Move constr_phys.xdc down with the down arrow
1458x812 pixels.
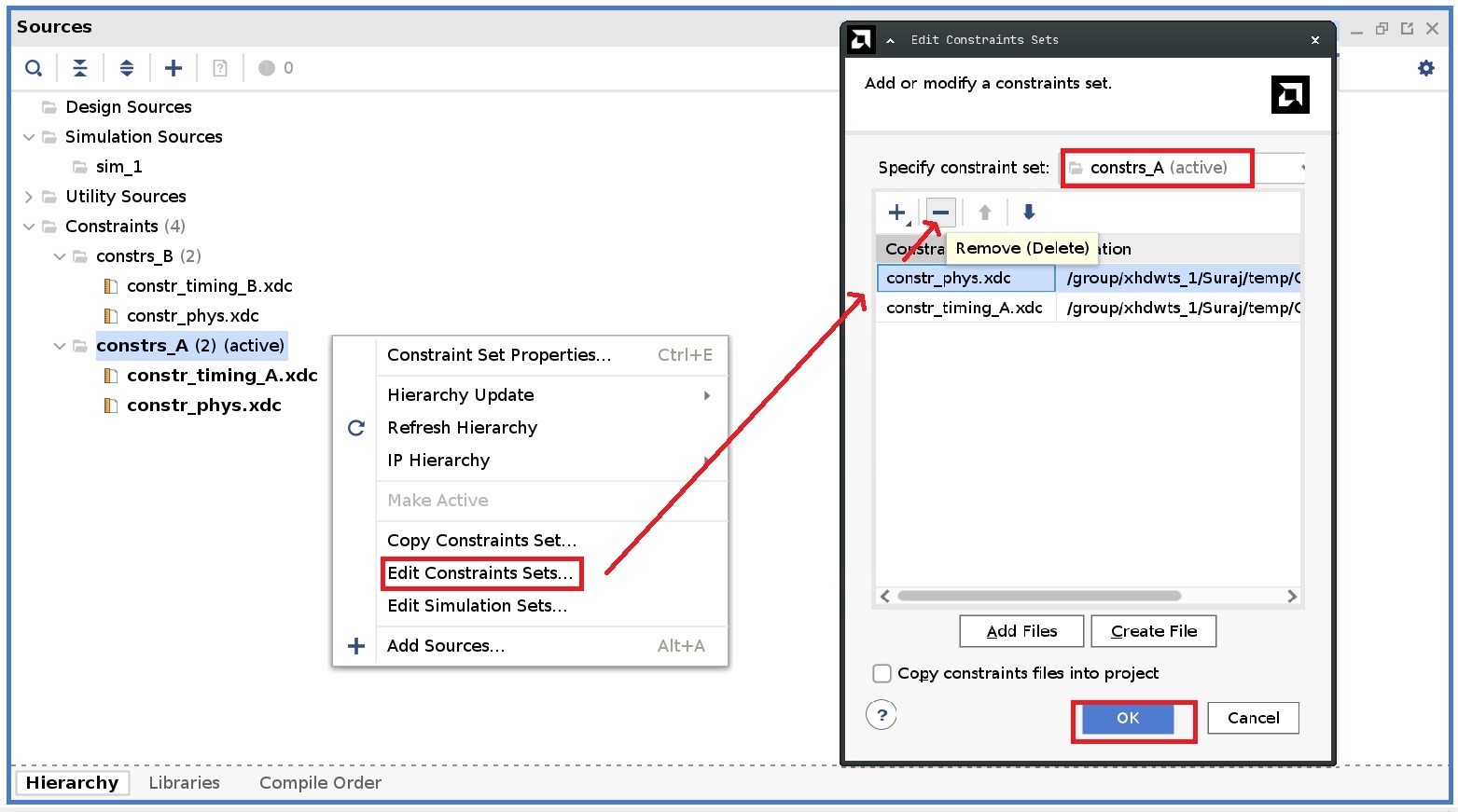(x=1028, y=212)
